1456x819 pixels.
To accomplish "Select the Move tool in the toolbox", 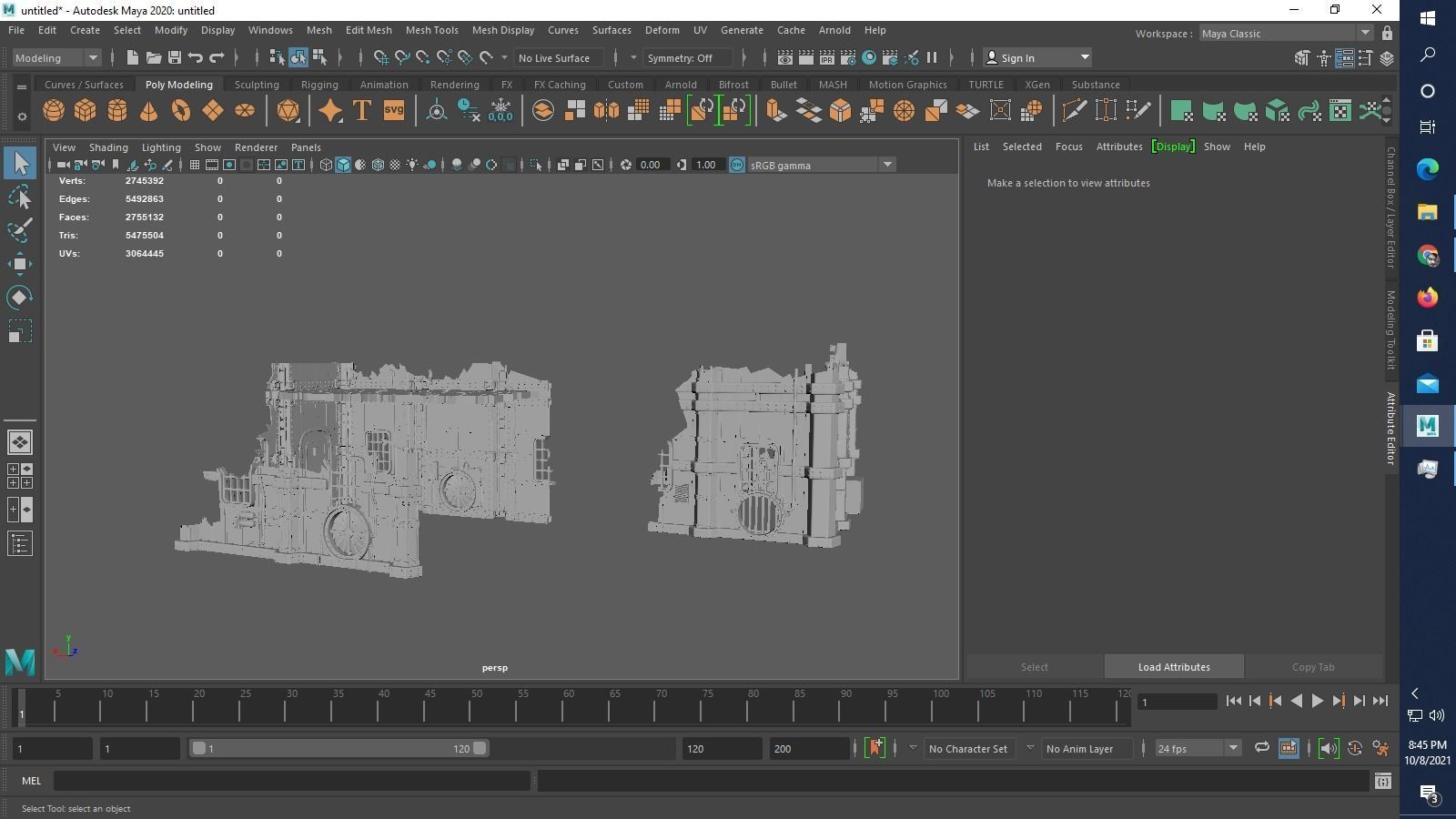I will (20, 264).
